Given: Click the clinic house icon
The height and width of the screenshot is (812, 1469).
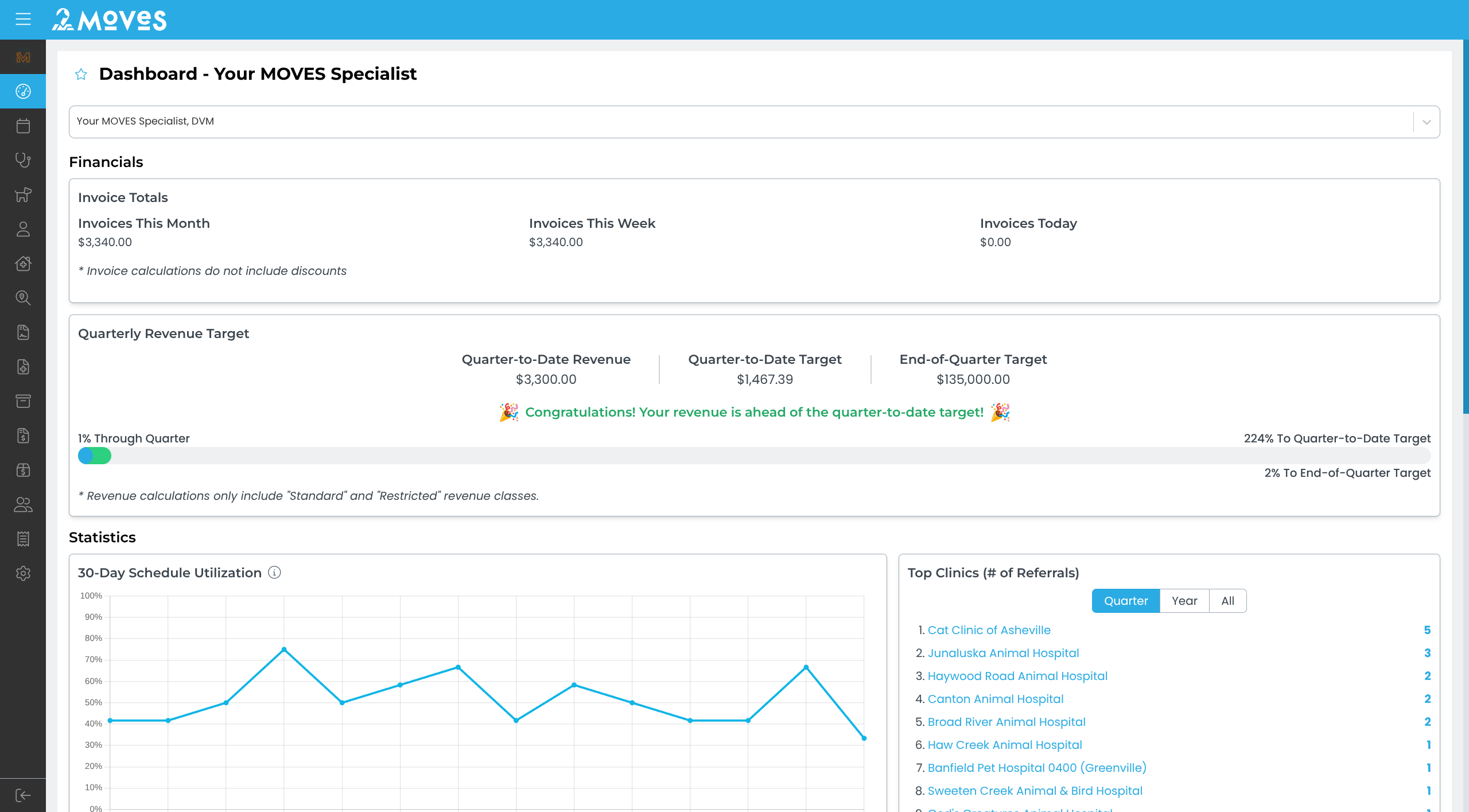Looking at the screenshot, I should (x=23, y=263).
